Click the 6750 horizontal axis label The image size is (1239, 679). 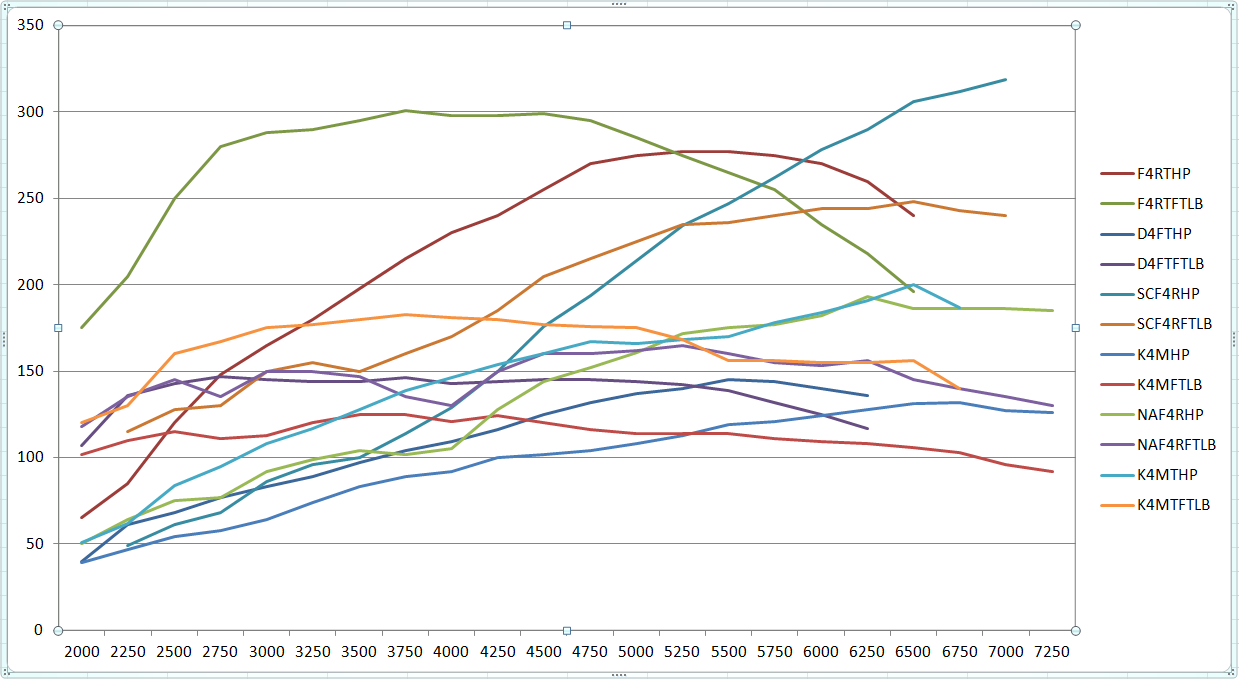pyautogui.click(x=960, y=651)
